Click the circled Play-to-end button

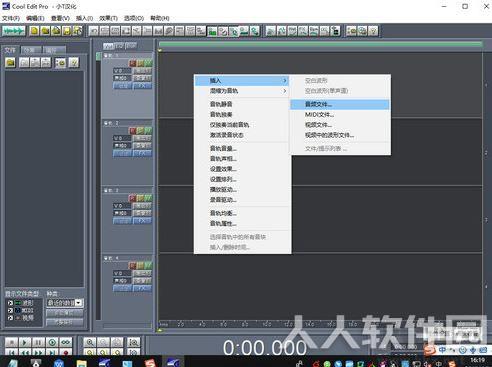coord(52,342)
